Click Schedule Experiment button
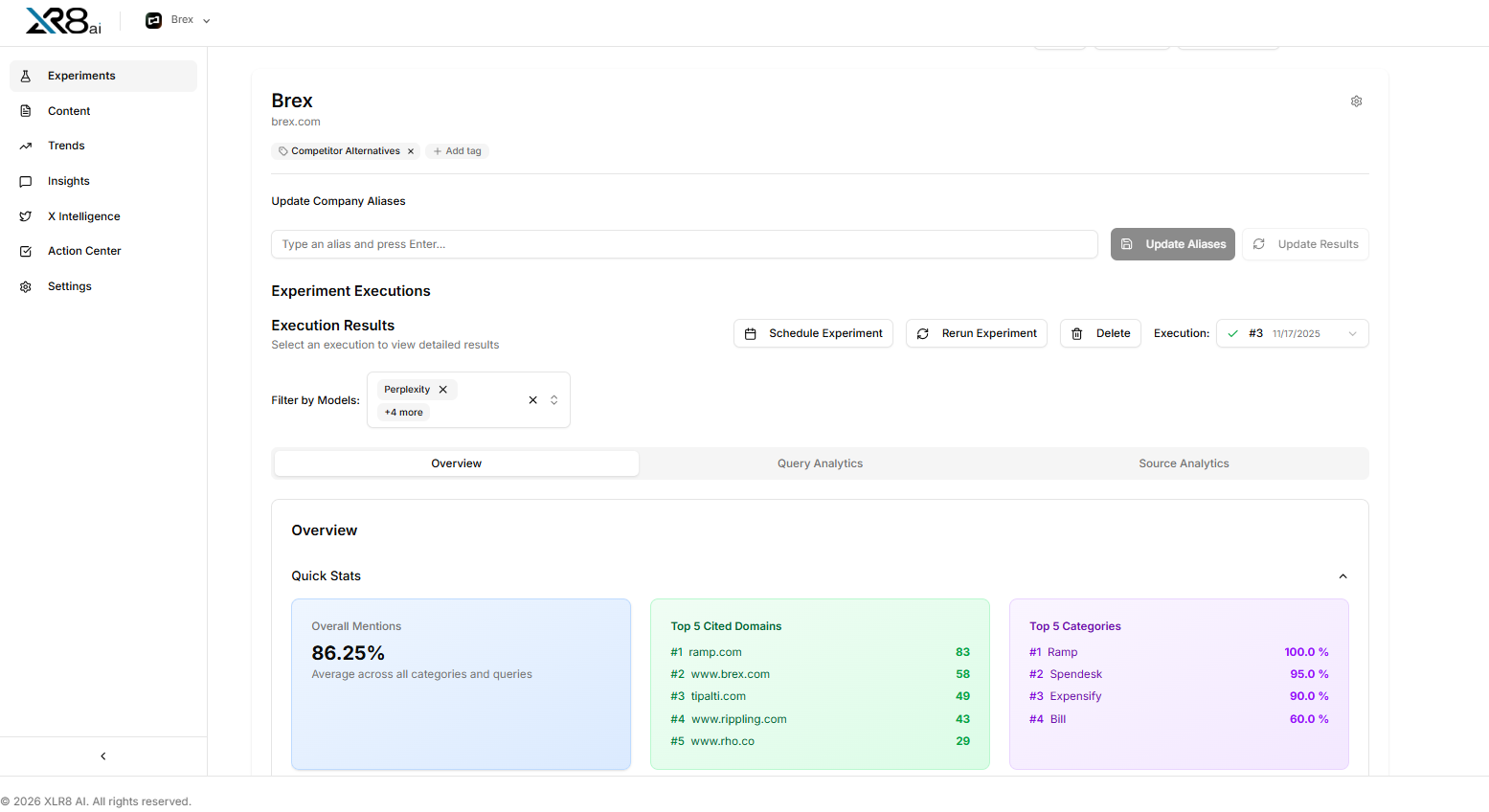1489x812 pixels. point(813,333)
